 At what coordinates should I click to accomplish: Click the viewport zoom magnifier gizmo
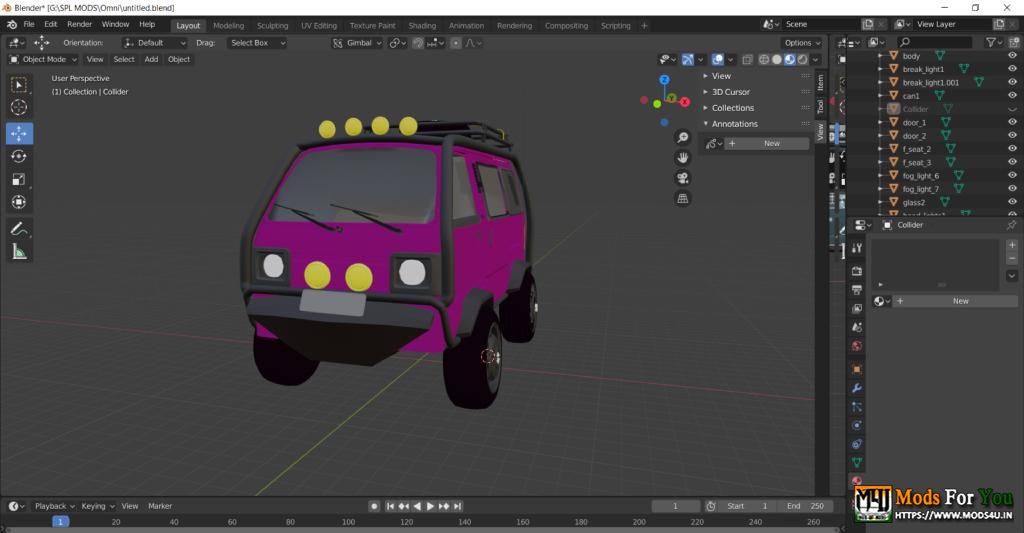tap(682, 137)
